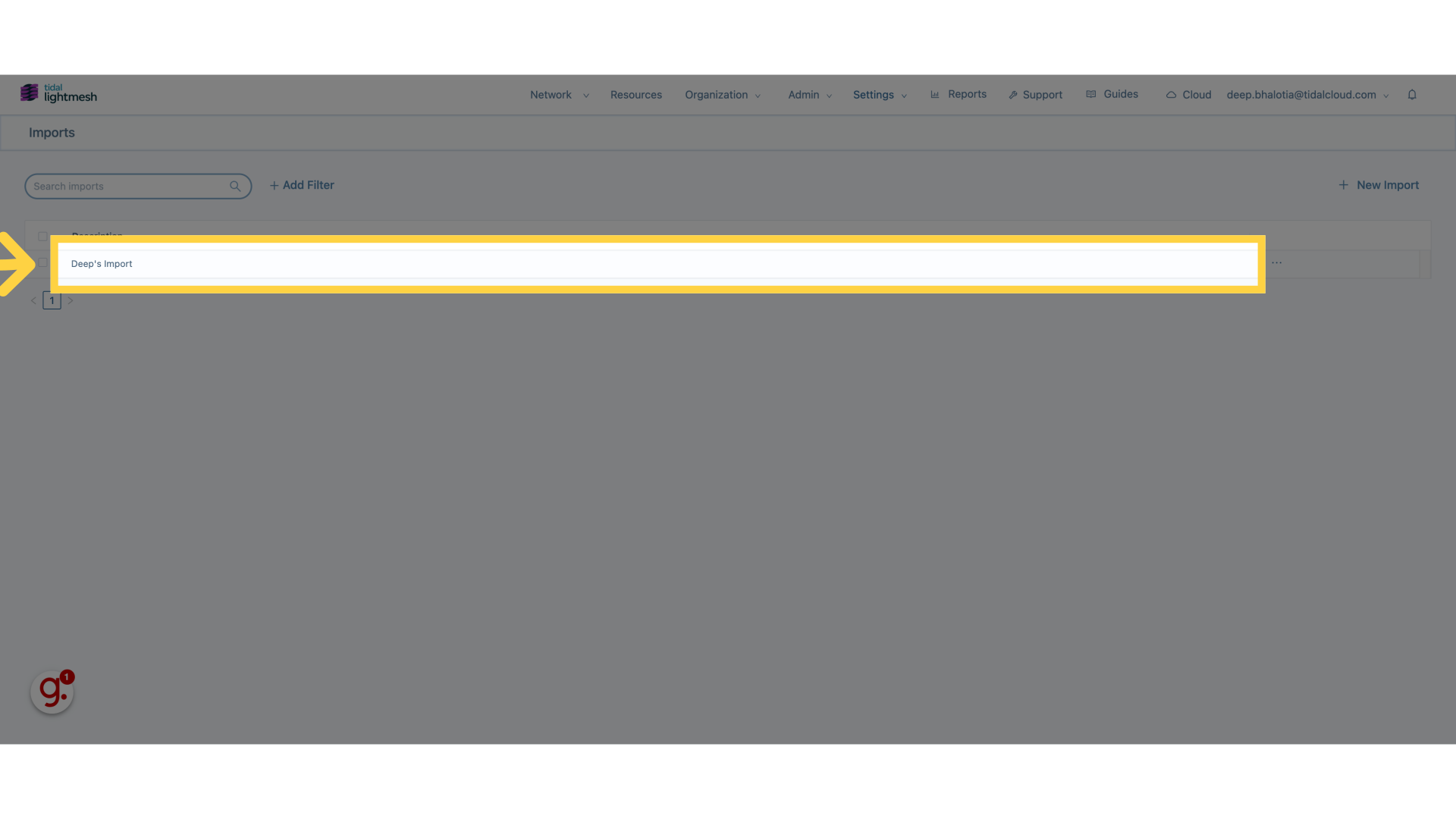Click the Add Filter button

tap(301, 185)
